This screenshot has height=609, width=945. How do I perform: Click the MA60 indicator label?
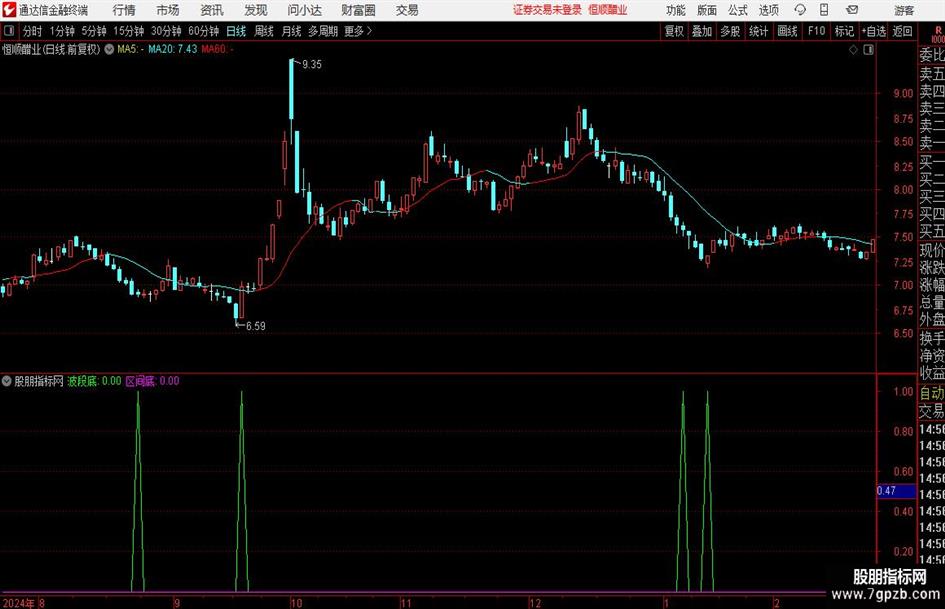[x=217, y=49]
